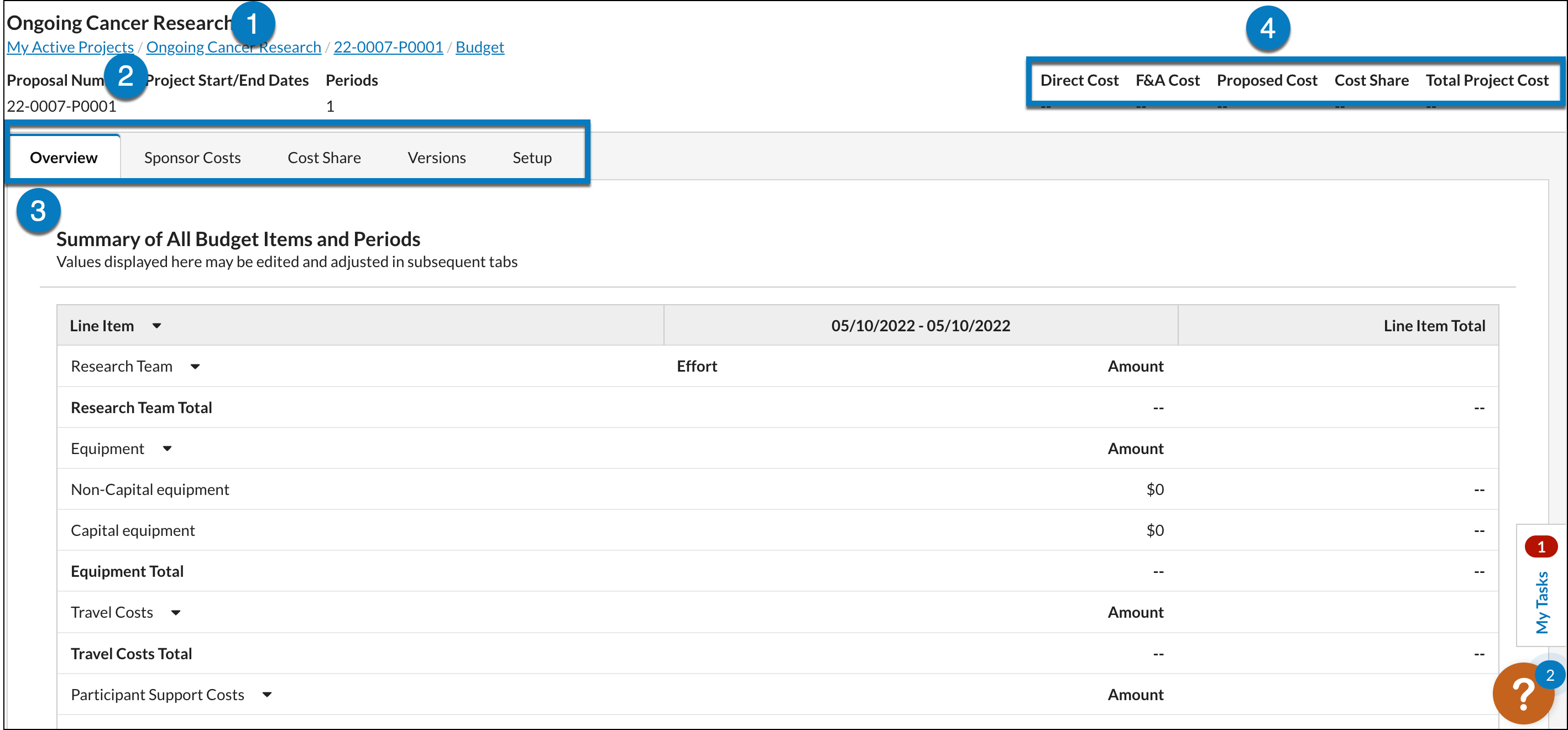Expand the Line Item dropdown arrow

156,326
